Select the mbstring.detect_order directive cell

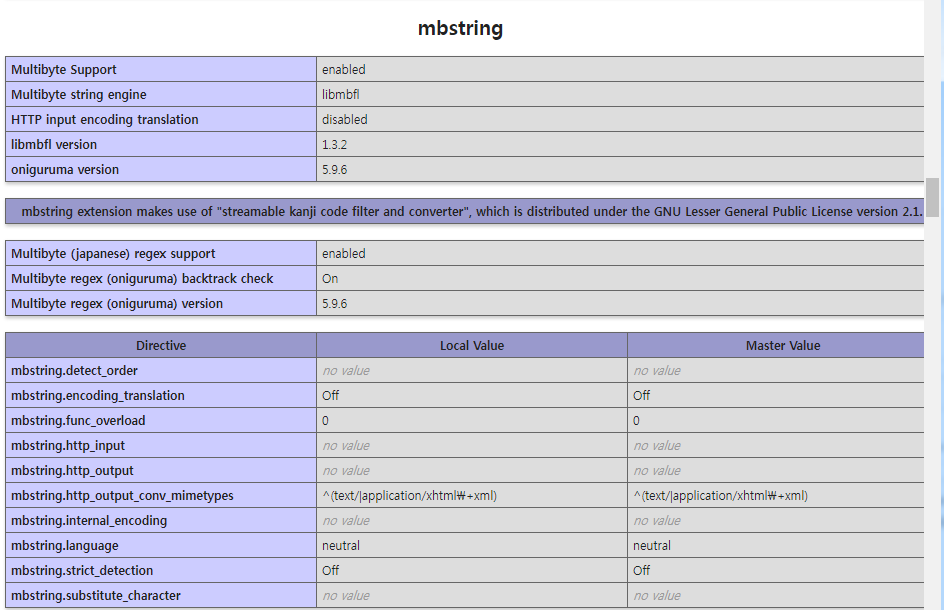click(161, 370)
